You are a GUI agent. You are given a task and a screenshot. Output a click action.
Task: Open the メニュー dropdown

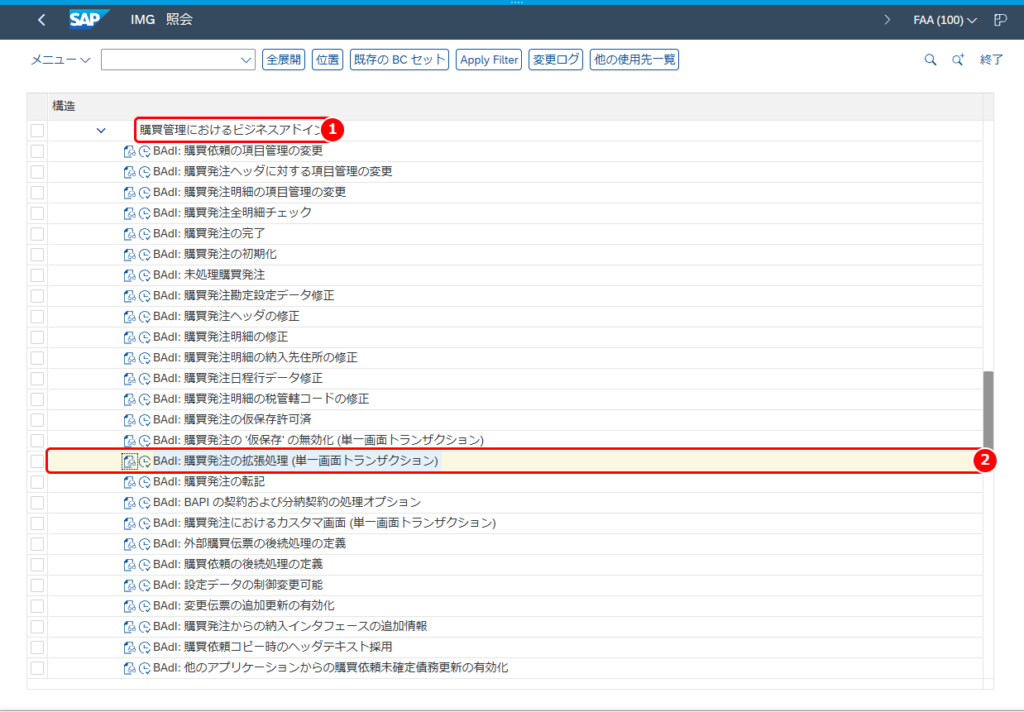[60, 59]
